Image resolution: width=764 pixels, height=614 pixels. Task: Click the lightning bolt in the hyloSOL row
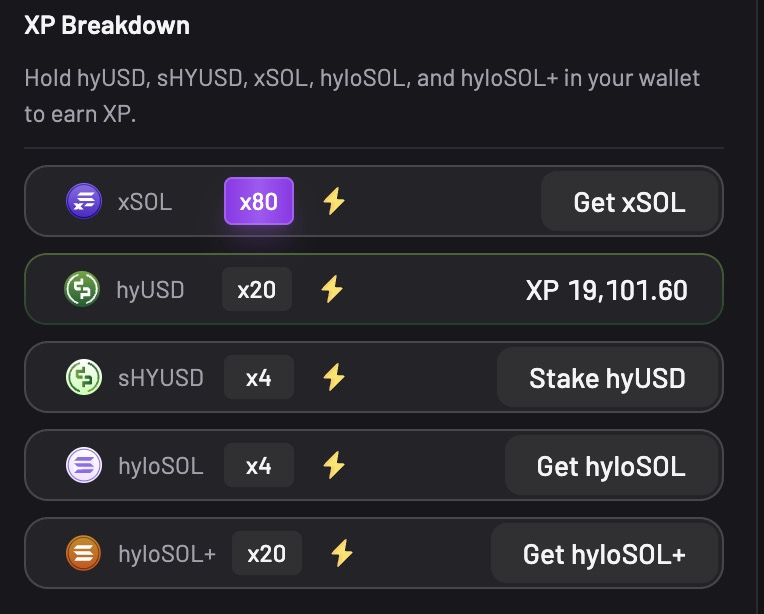tap(334, 465)
